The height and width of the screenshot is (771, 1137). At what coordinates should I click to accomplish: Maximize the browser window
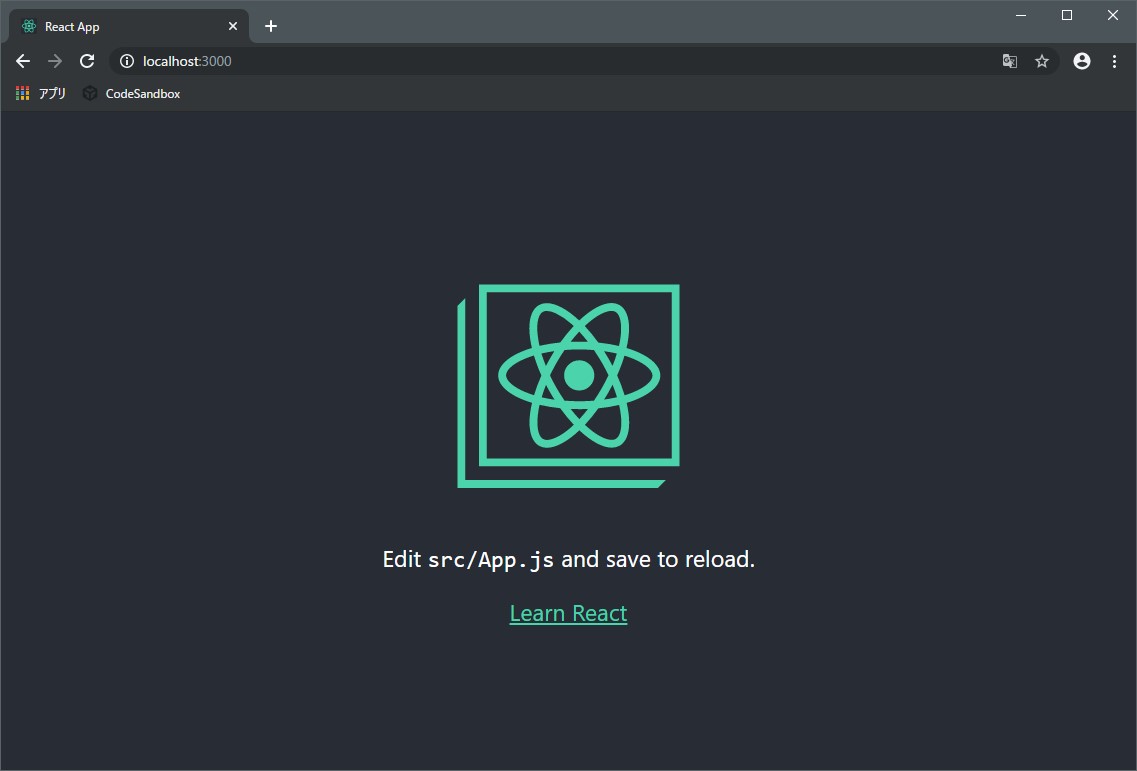click(x=1067, y=15)
